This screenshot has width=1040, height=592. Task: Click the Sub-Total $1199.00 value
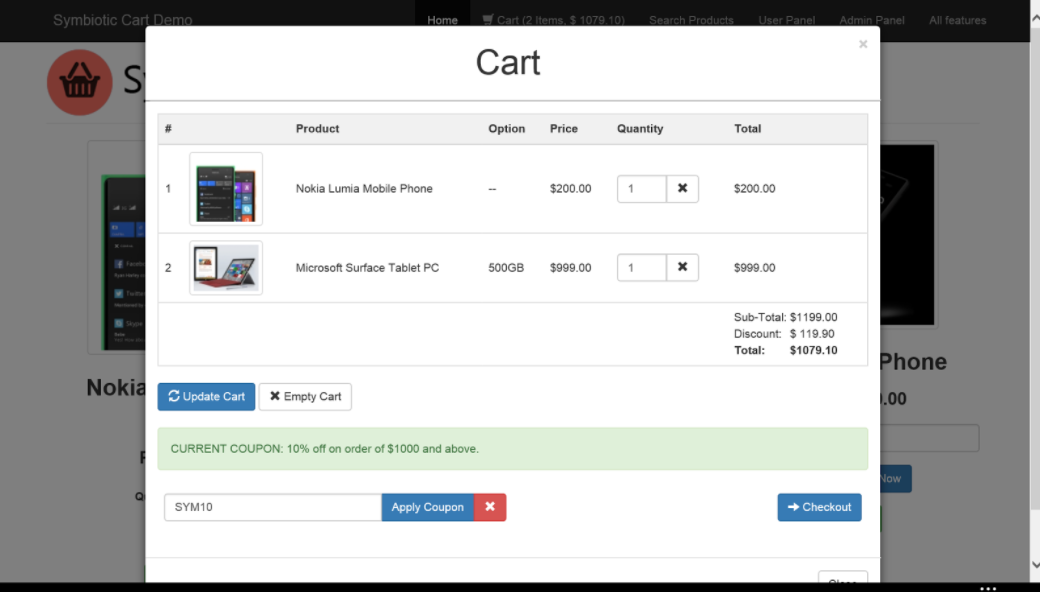pyautogui.click(x=813, y=318)
